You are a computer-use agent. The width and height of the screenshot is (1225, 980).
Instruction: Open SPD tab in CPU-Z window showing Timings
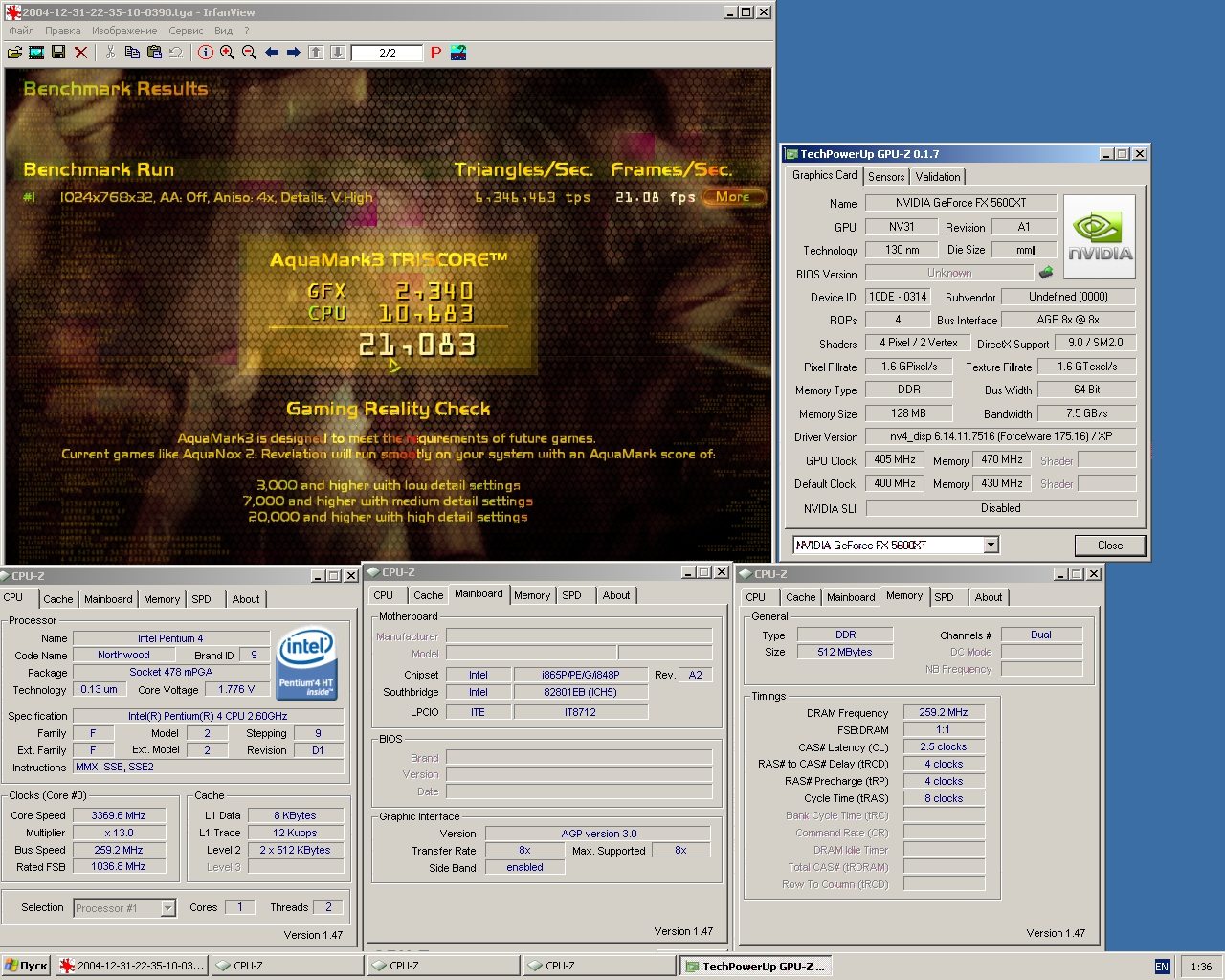pos(944,597)
